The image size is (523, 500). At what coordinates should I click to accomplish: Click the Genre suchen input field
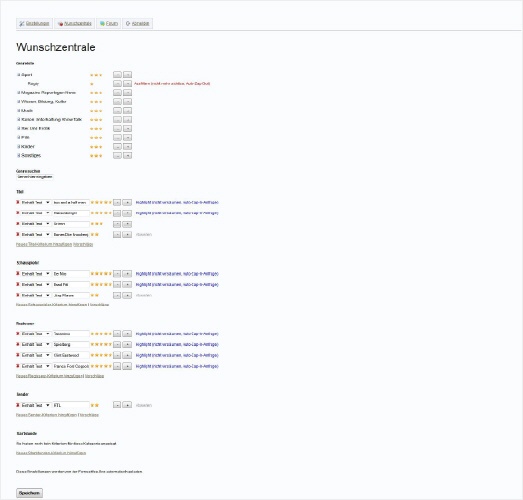[x=35, y=177]
